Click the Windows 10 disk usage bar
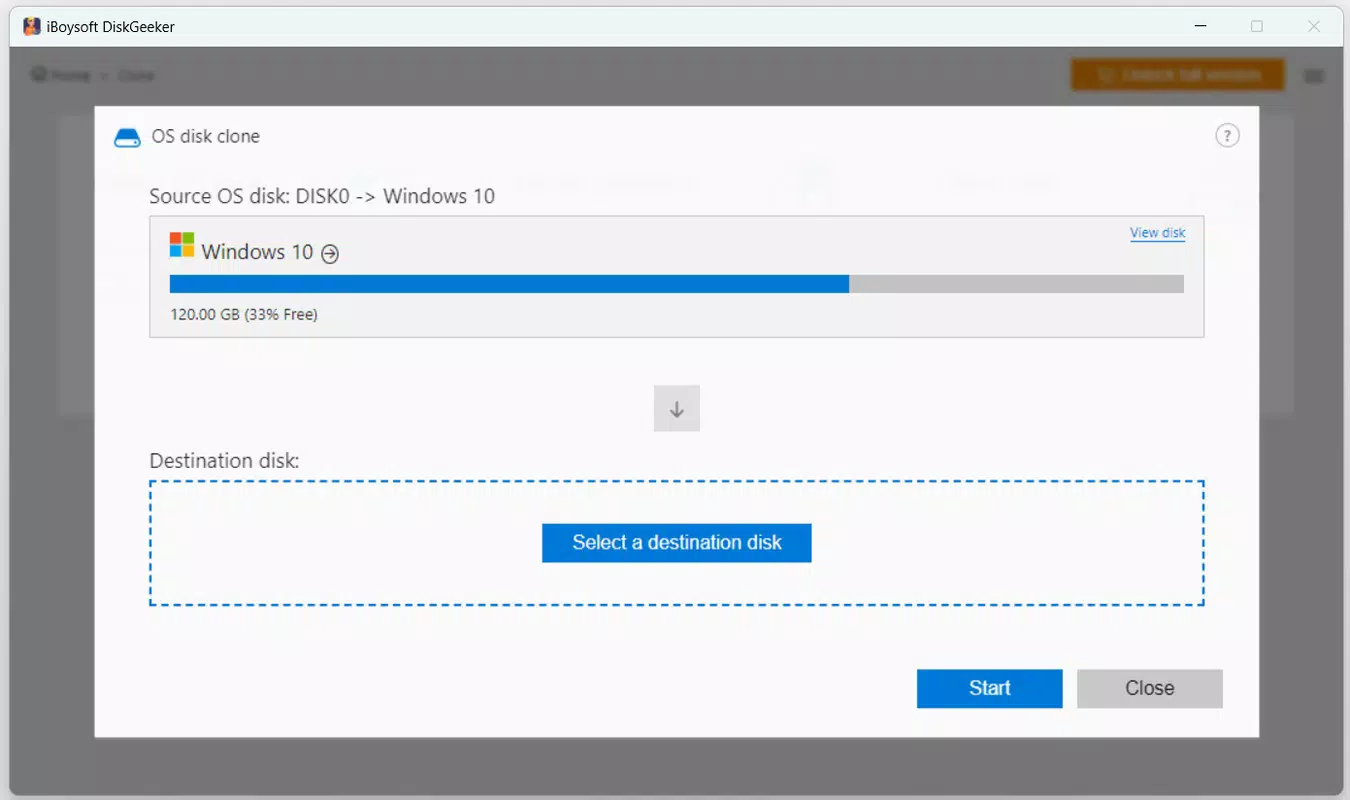 coord(677,284)
